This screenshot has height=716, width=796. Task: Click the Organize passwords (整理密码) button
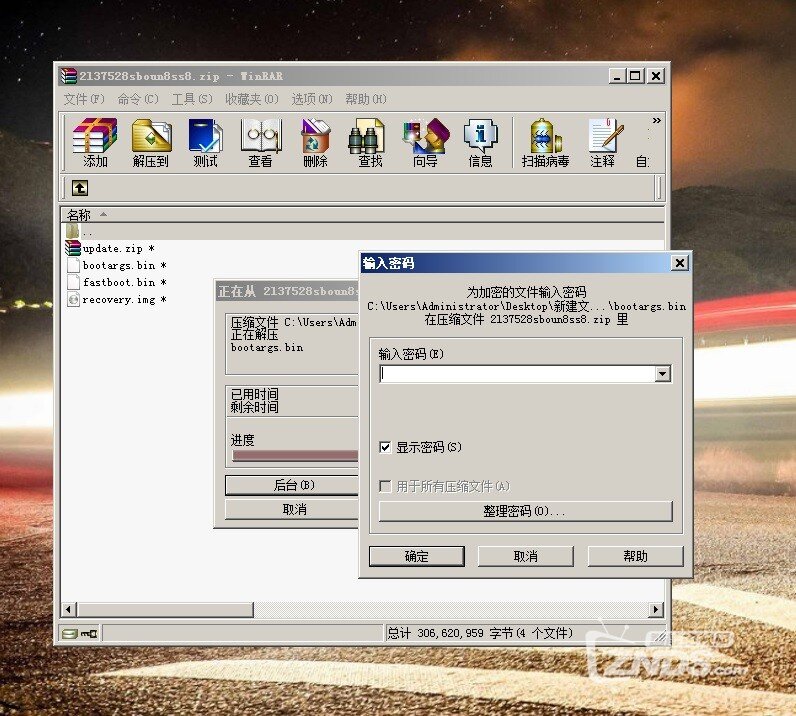click(x=525, y=511)
